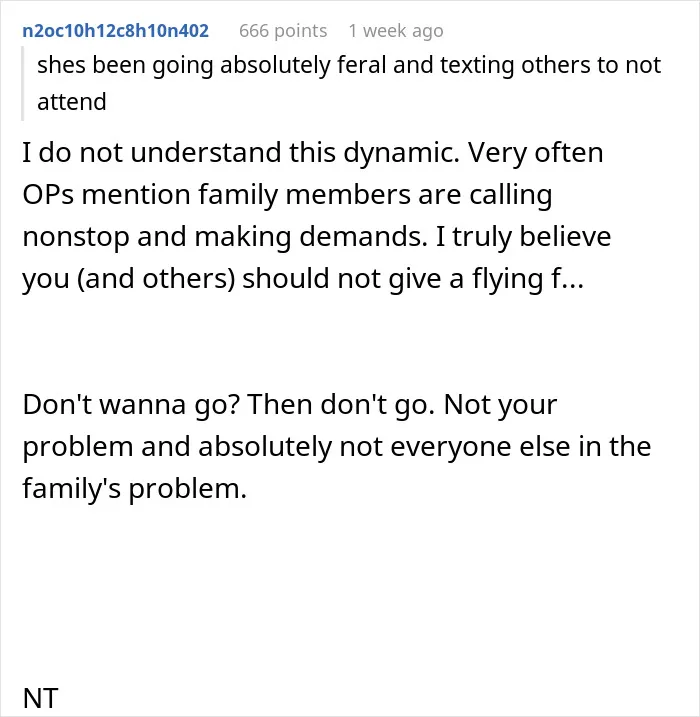
Task: Click the sentence 'Don't wanna go? Then don't go.'
Action: (229, 405)
